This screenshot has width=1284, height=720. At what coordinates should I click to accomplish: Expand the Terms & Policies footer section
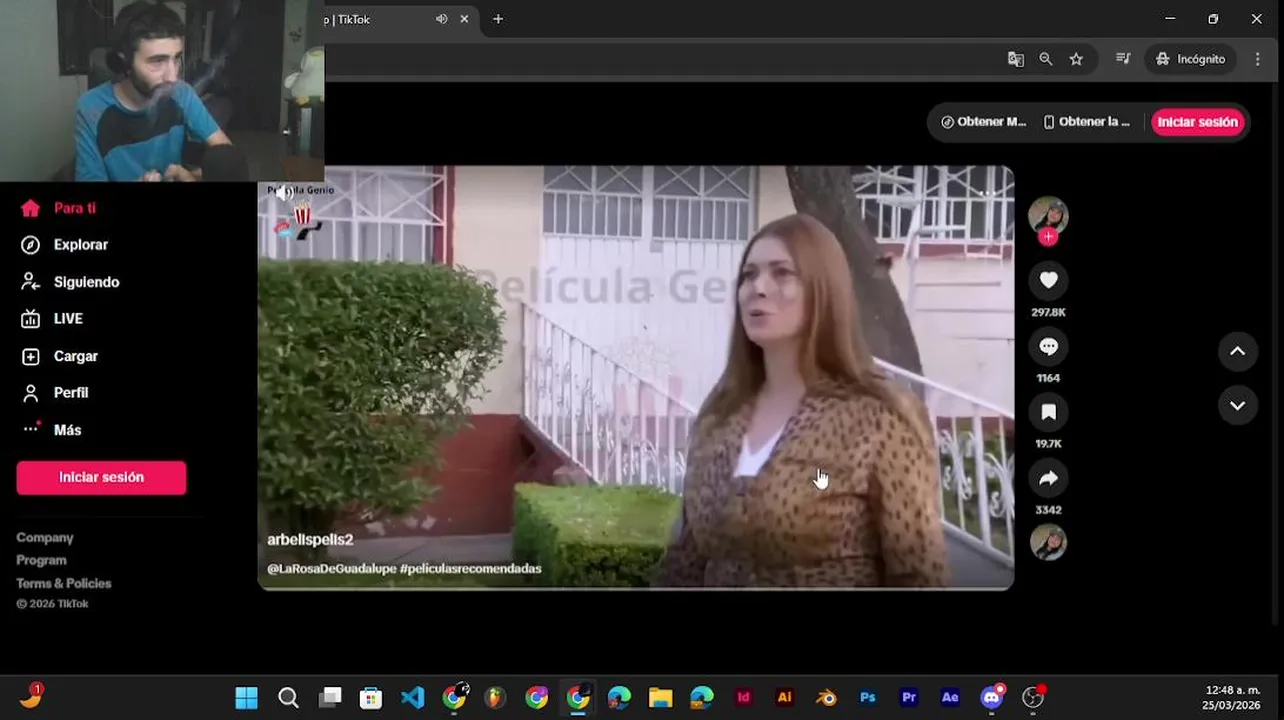[x=64, y=584]
